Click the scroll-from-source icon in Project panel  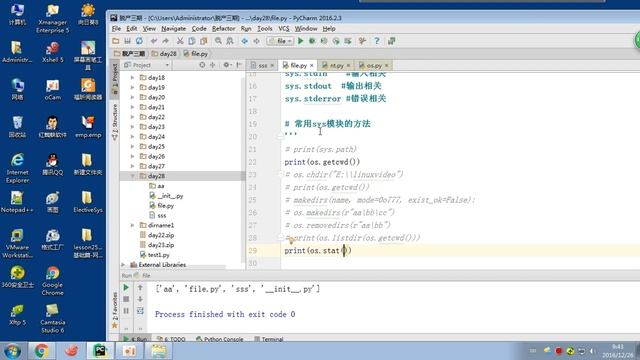[202, 65]
